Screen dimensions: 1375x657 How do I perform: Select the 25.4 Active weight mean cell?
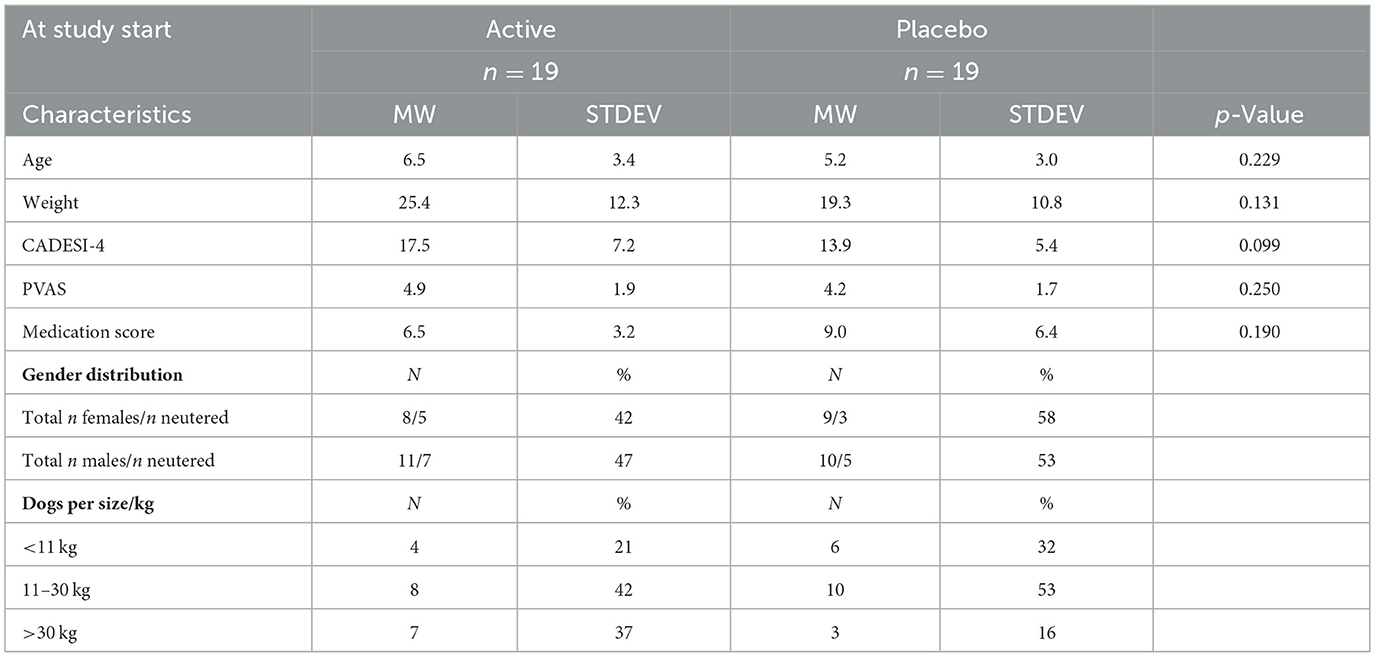(414, 202)
